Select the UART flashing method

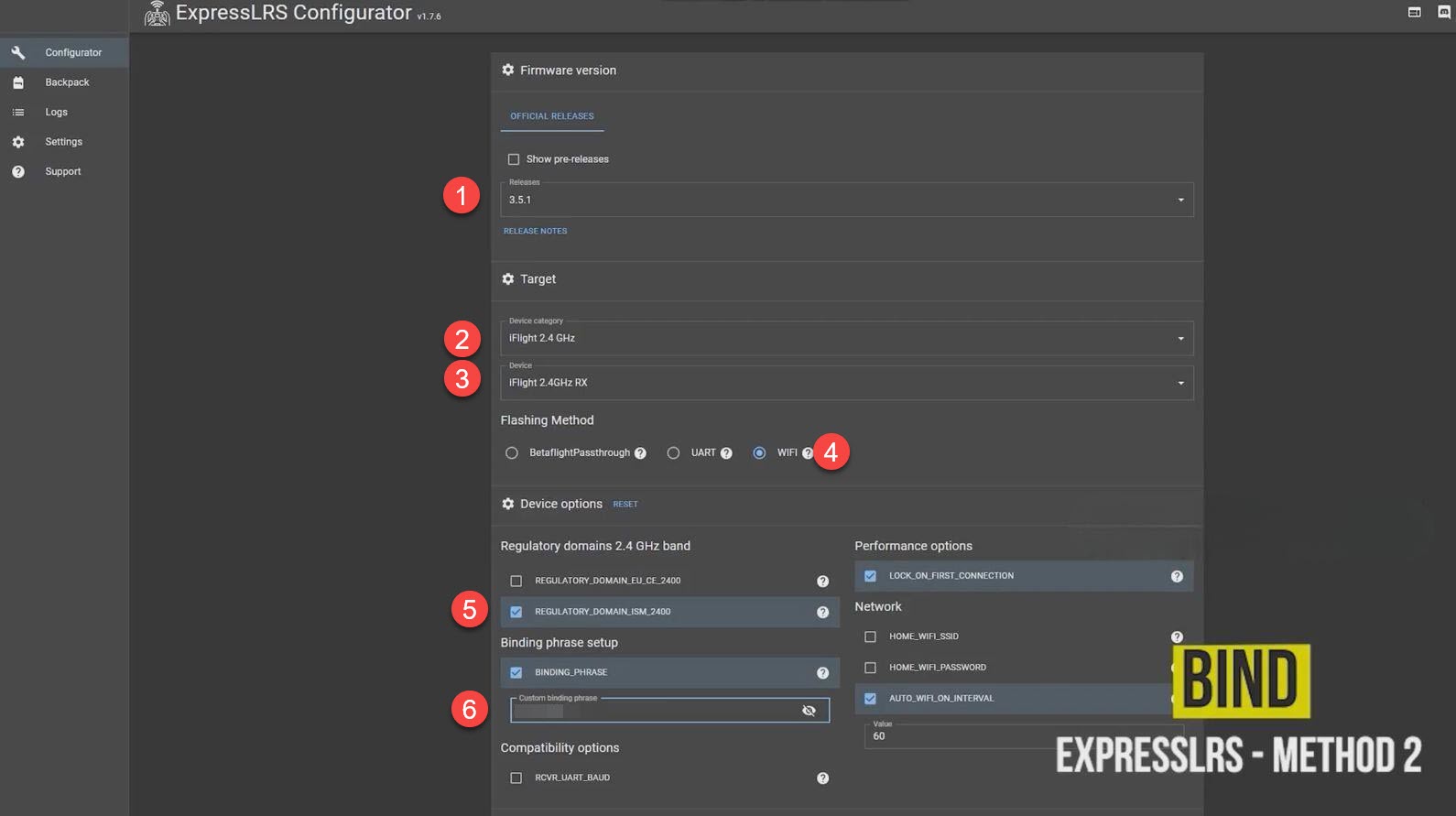pyautogui.click(x=673, y=453)
